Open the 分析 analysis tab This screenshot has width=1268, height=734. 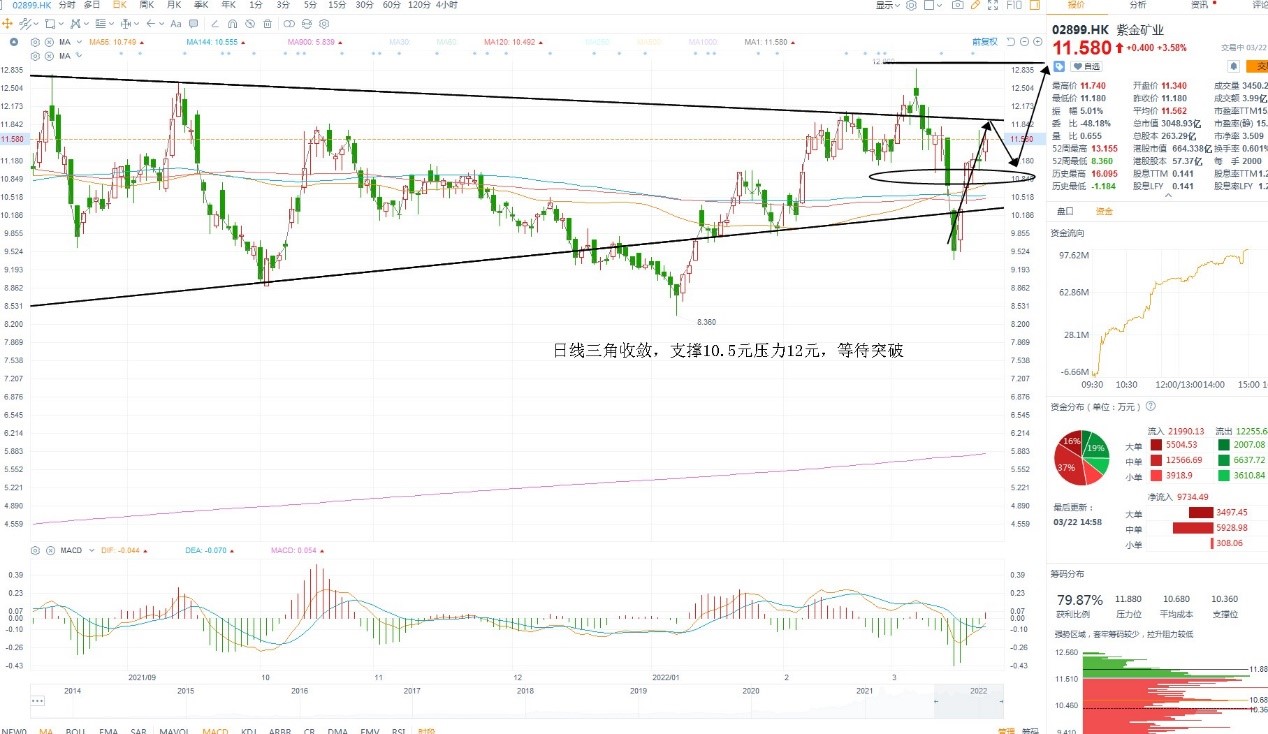[1138, 5]
